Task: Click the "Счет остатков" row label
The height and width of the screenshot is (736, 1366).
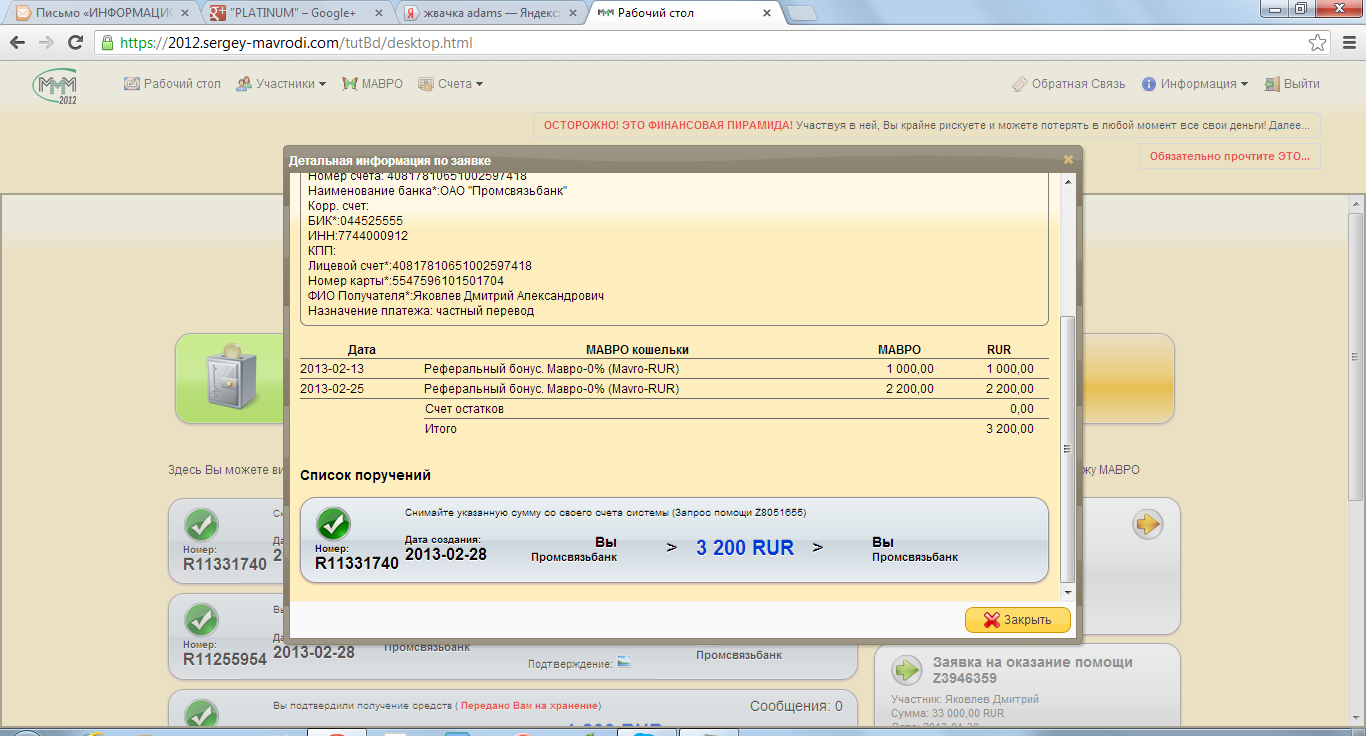Action: coord(464,409)
